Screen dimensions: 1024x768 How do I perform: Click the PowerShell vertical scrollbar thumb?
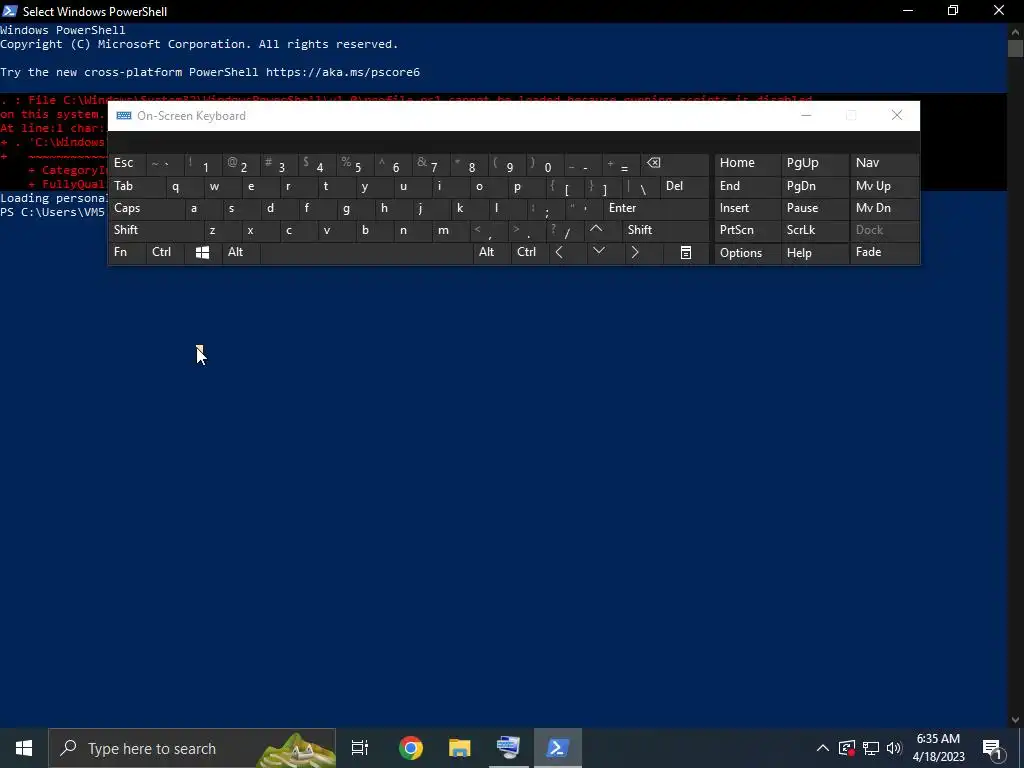tap(1015, 48)
